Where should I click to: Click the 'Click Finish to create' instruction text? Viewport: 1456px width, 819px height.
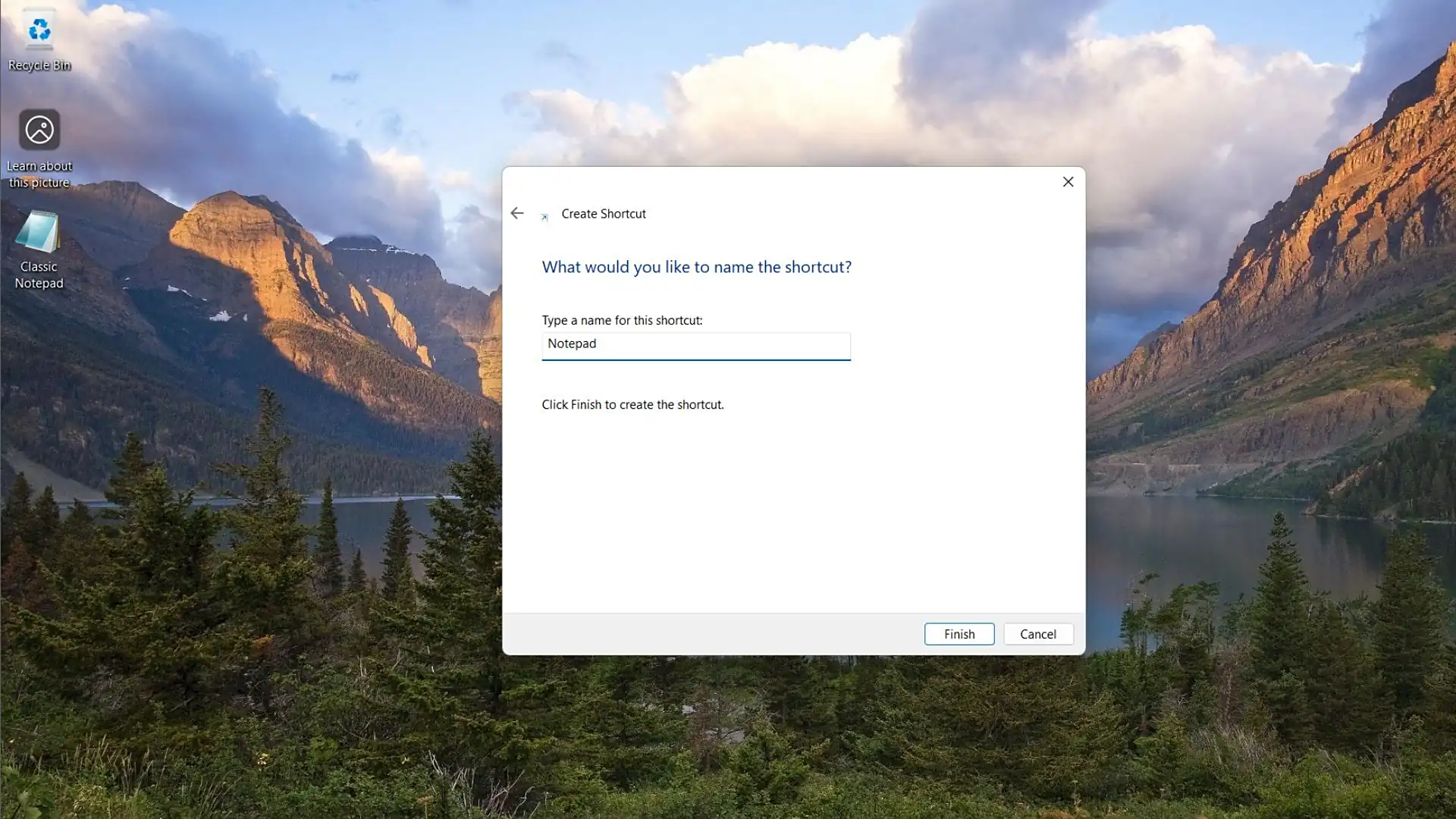pyautogui.click(x=632, y=405)
